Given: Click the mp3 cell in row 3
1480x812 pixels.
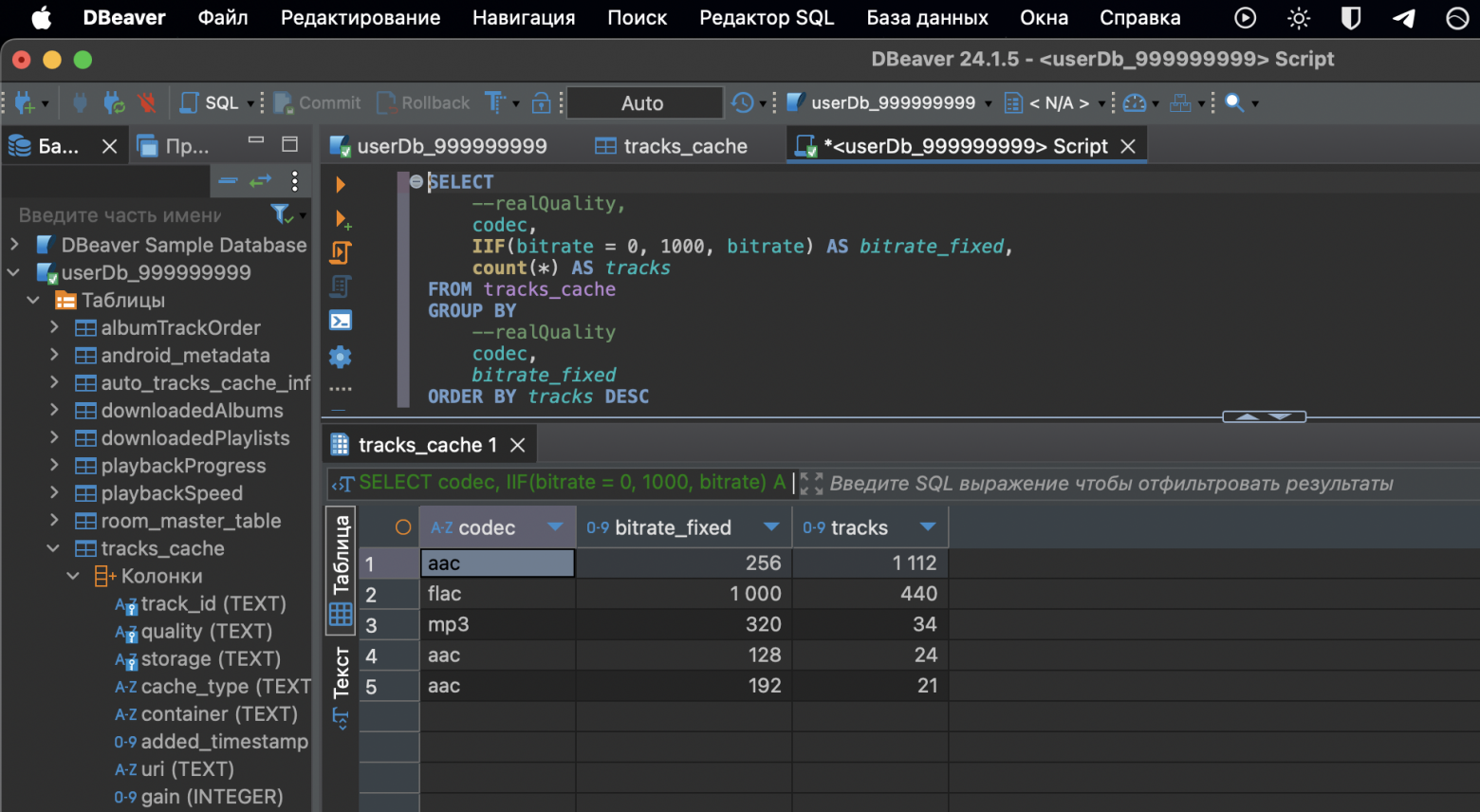Looking at the screenshot, I should tap(497, 624).
